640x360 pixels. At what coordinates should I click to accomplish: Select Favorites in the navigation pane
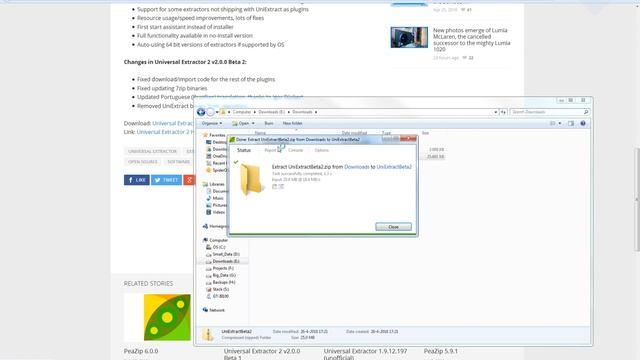pos(217,135)
